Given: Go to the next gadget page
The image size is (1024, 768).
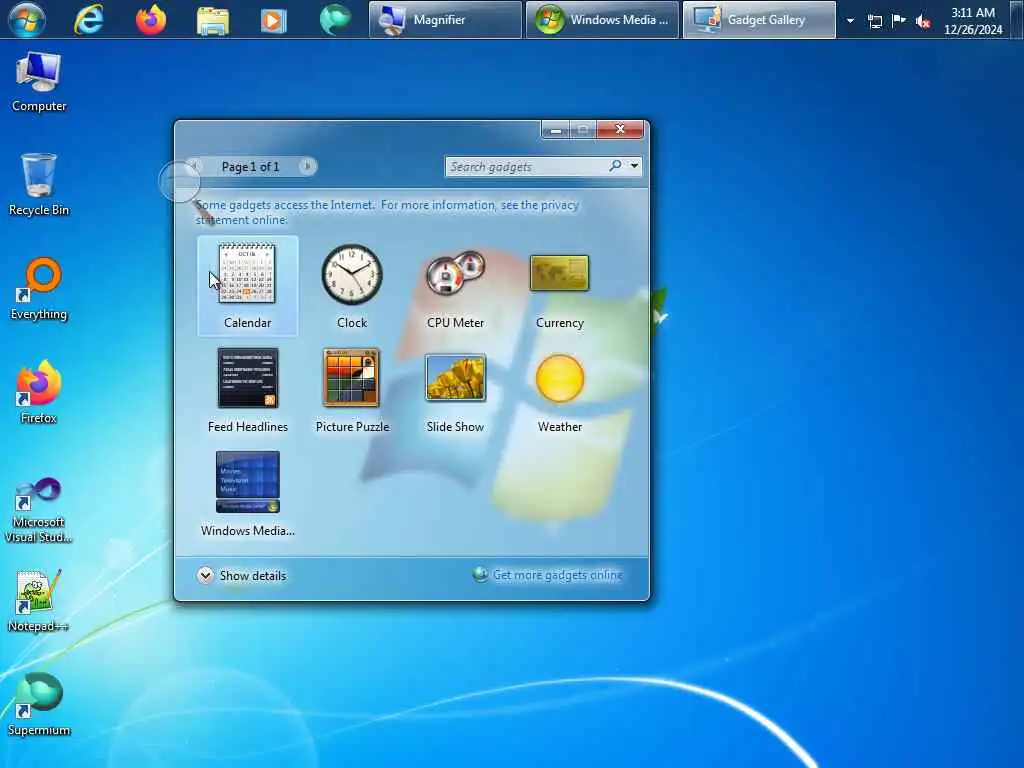Looking at the screenshot, I should 306,167.
